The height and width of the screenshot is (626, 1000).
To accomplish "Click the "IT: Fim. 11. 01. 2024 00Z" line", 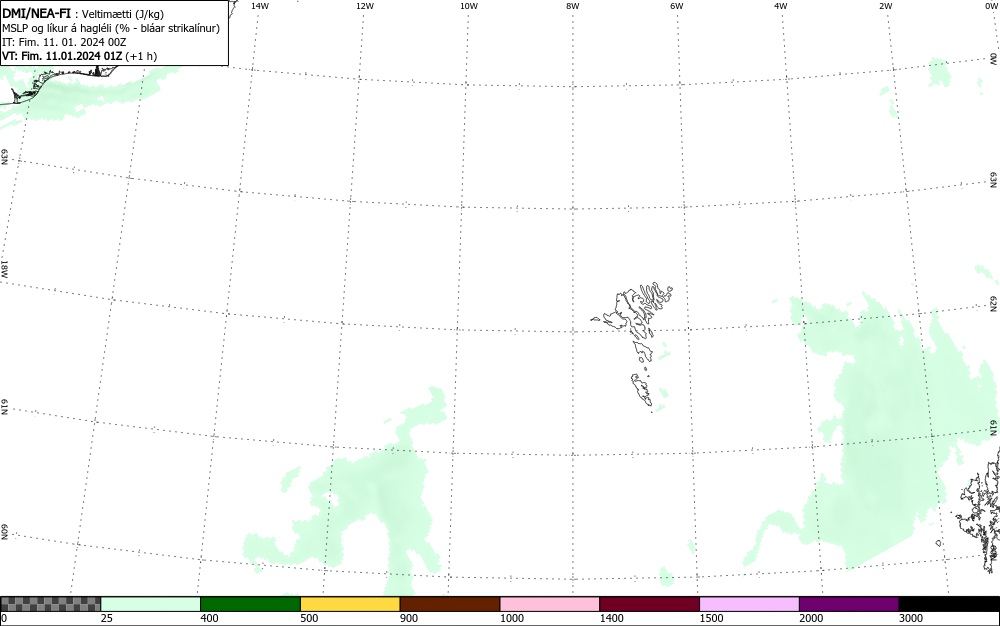I will pos(64,42).
